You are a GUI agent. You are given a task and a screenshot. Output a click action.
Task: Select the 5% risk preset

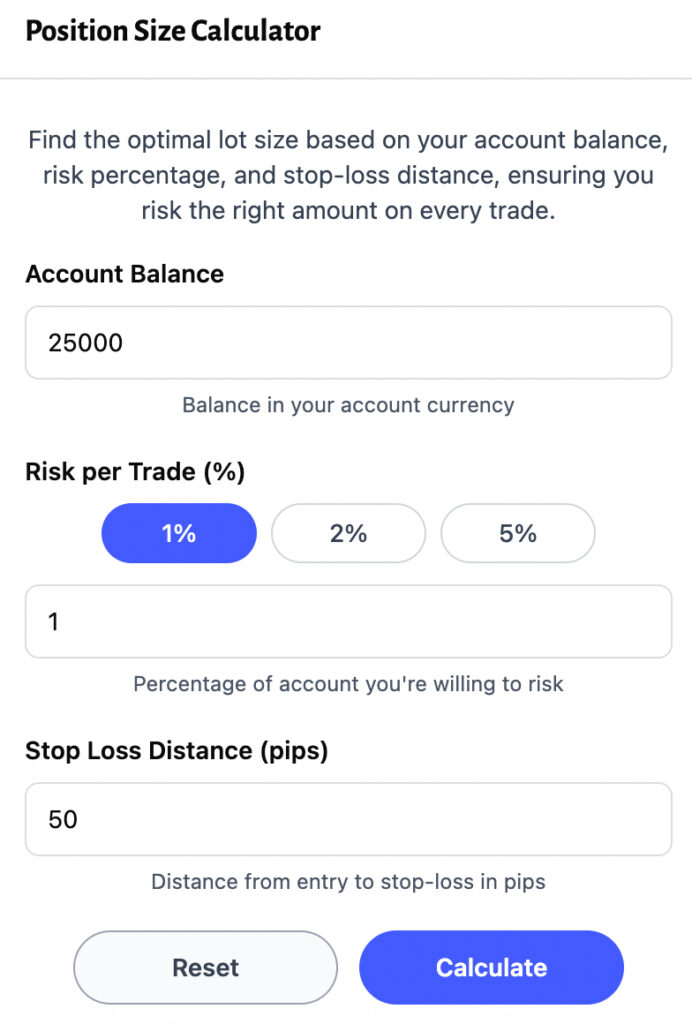point(517,533)
